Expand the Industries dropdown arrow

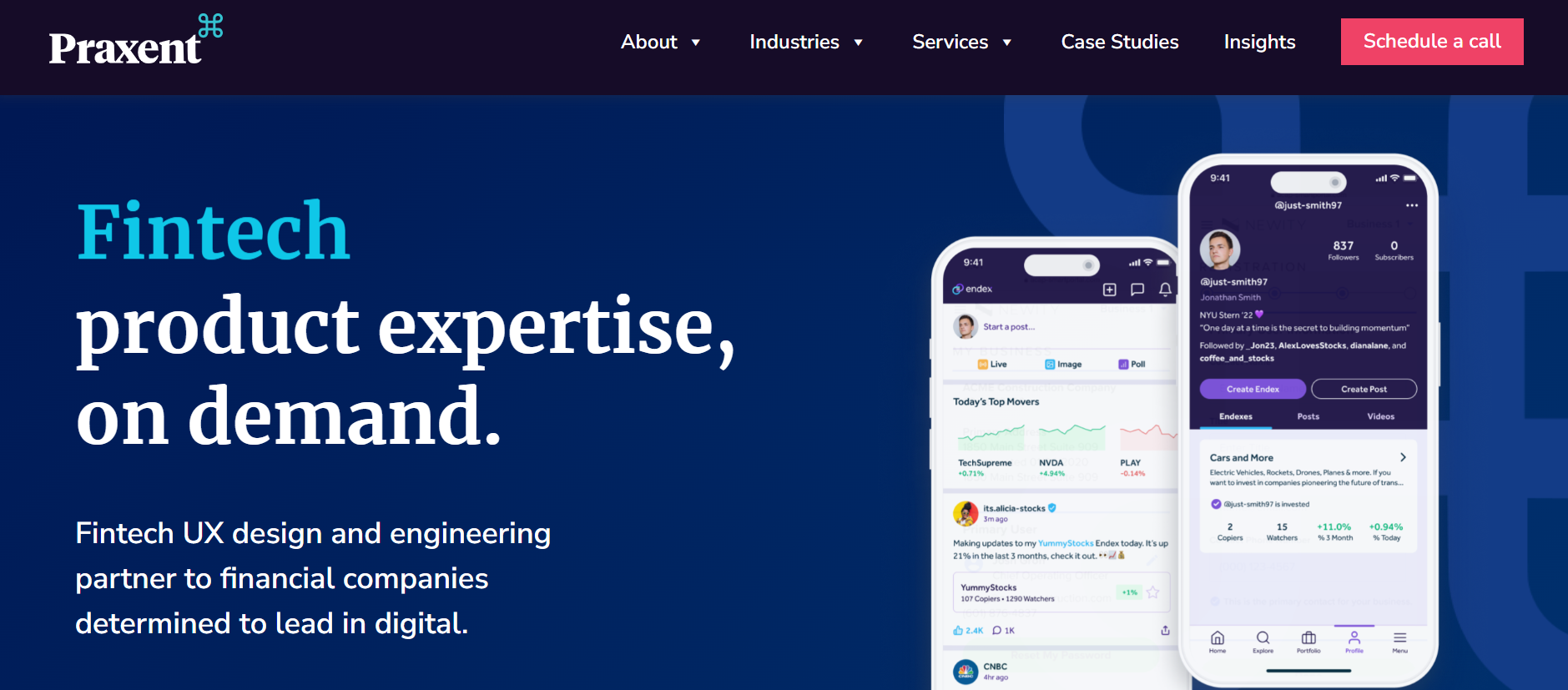pos(858,43)
